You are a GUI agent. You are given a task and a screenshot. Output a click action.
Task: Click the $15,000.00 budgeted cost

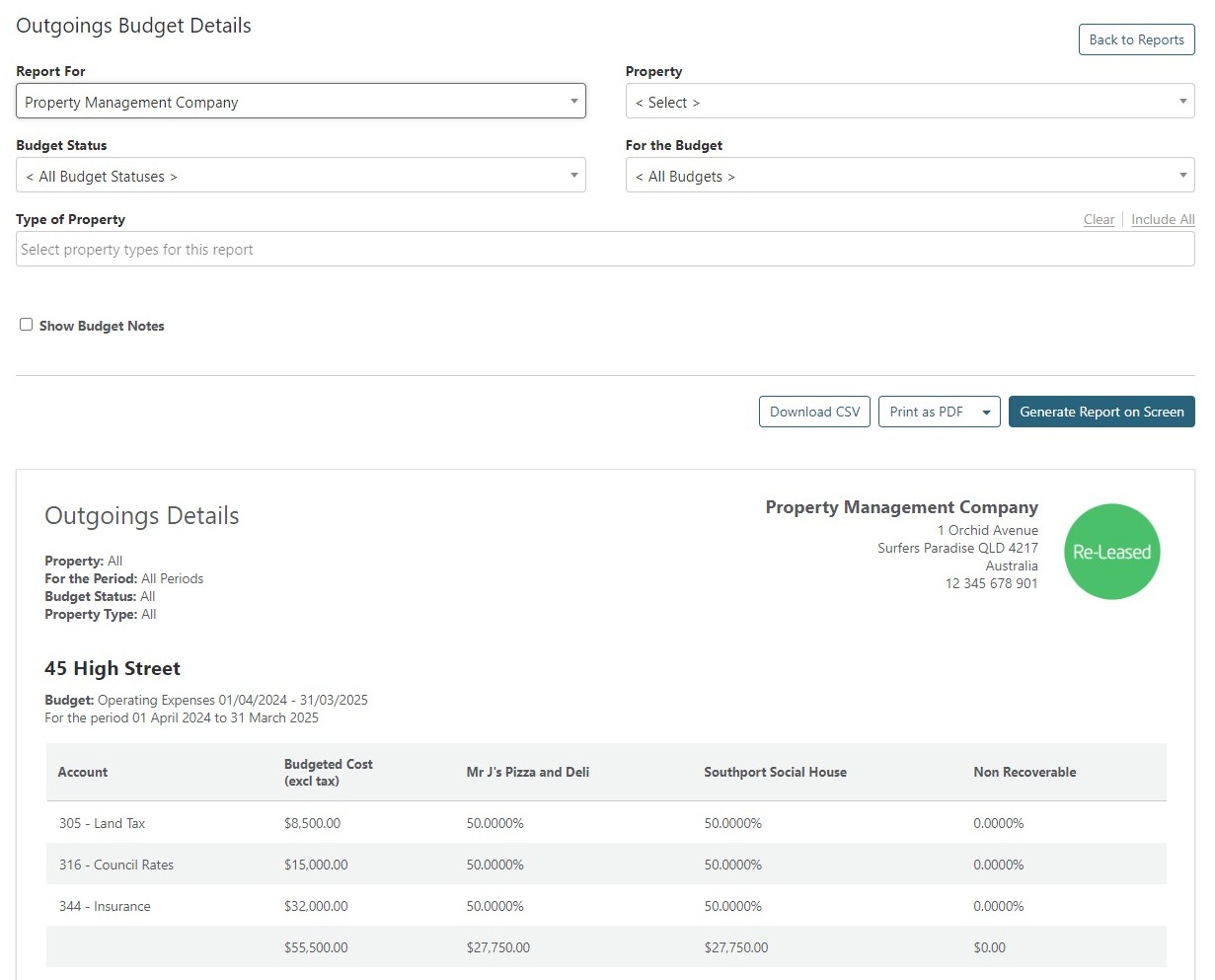316,865
